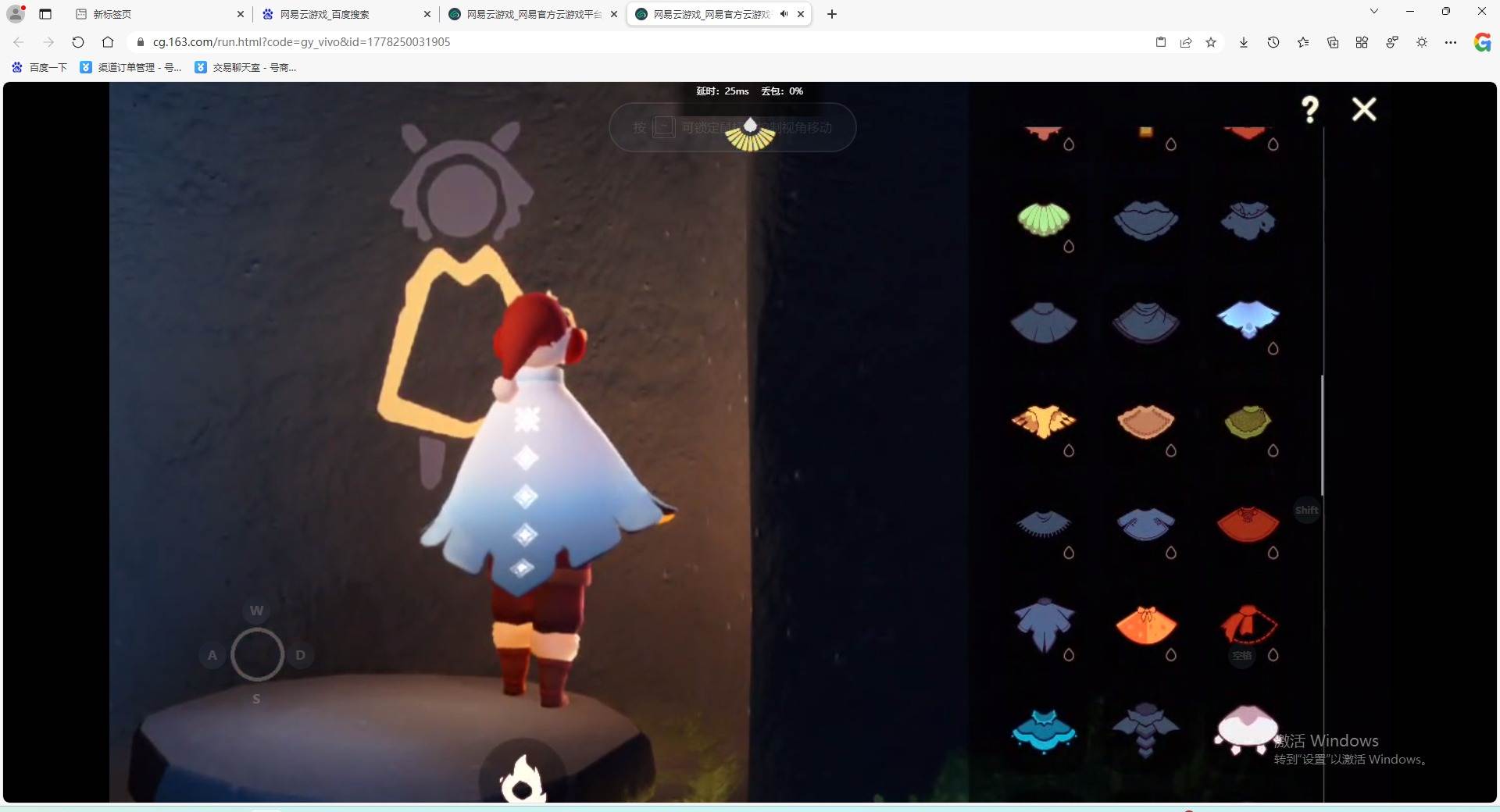This screenshot has width=1500, height=812.
Task: Open the browser downloads panel
Action: [x=1244, y=42]
